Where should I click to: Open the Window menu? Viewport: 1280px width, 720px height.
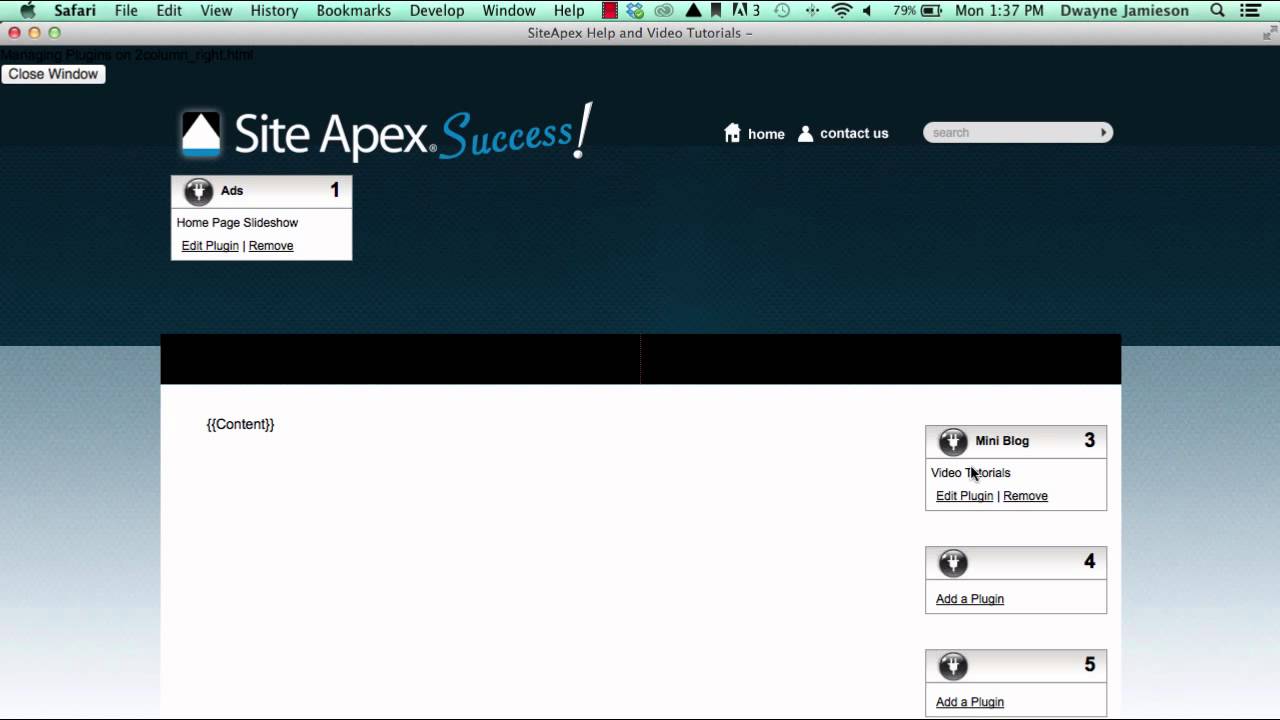coord(509,11)
